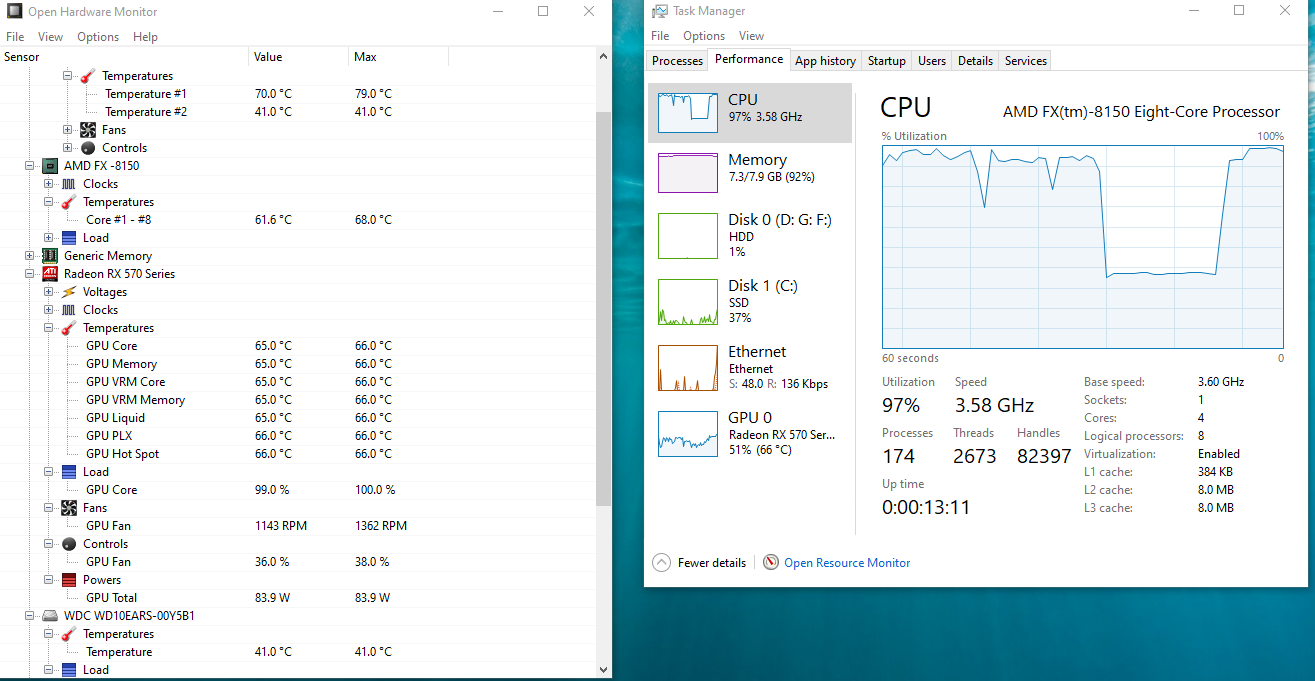This screenshot has height=681, width=1315.
Task: Select the Disk 1 (C:) SSD thumbnail
Action: click(x=688, y=302)
